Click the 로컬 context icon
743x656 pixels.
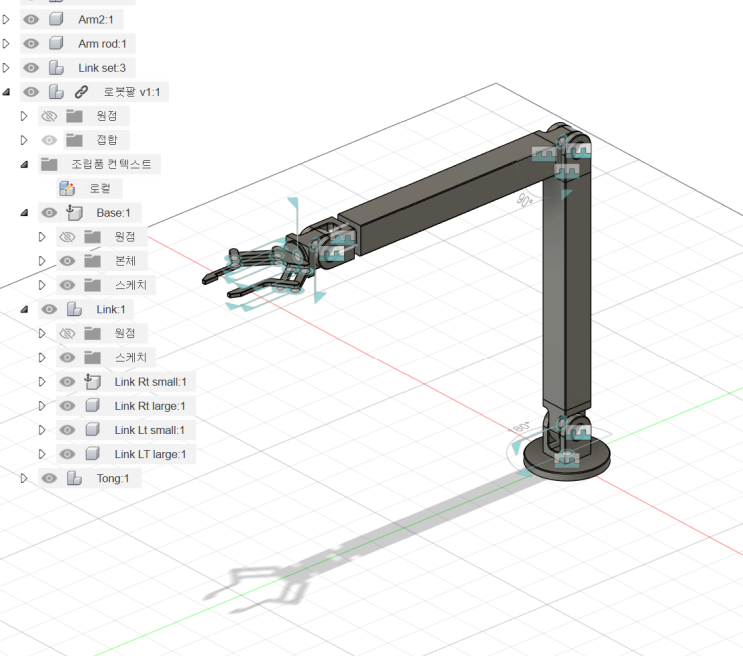[x=67, y=188]
